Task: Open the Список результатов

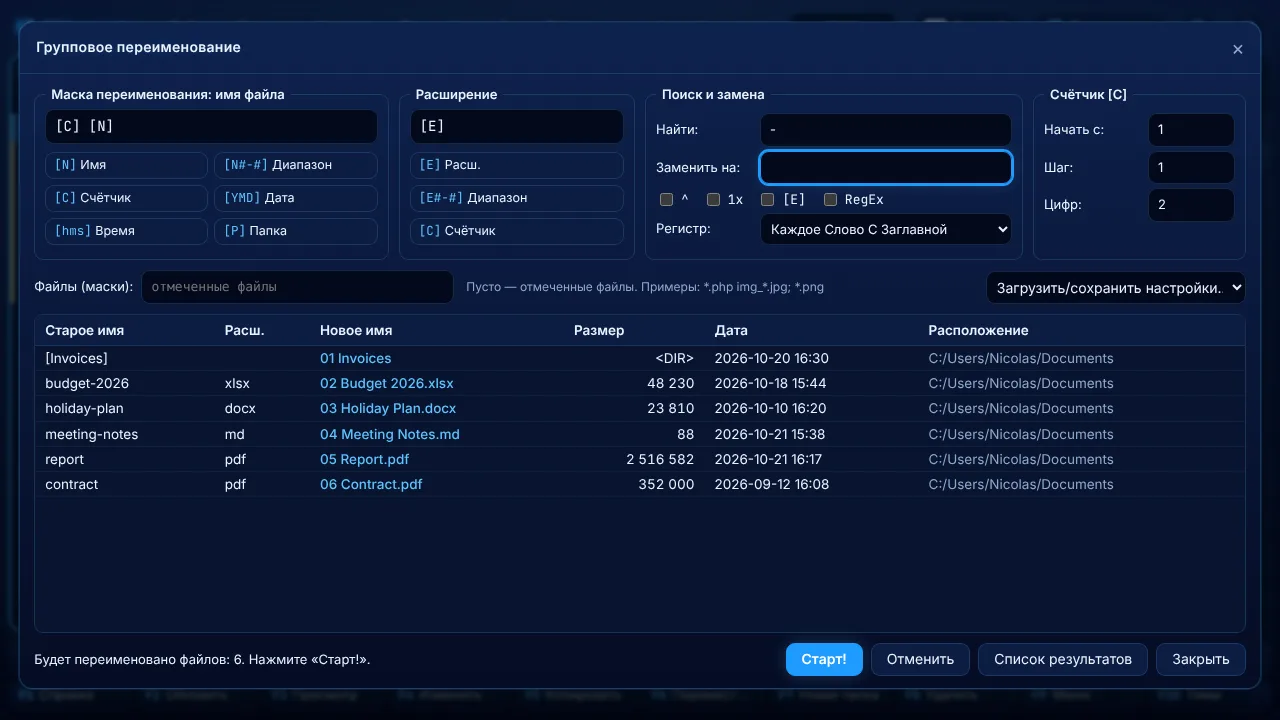Action: coord(1063,660)
